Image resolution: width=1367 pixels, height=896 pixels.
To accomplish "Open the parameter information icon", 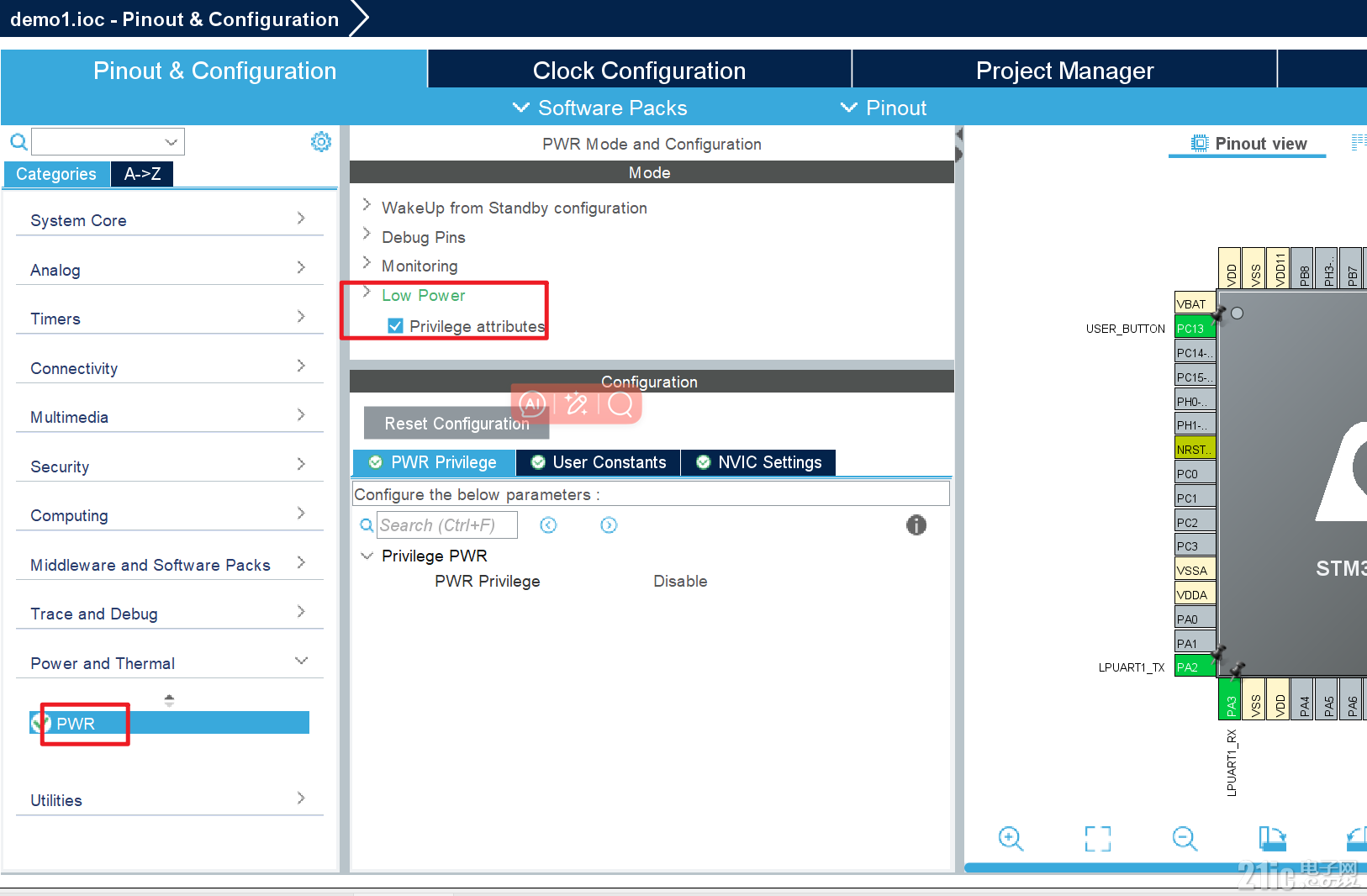I will (916, 525).
